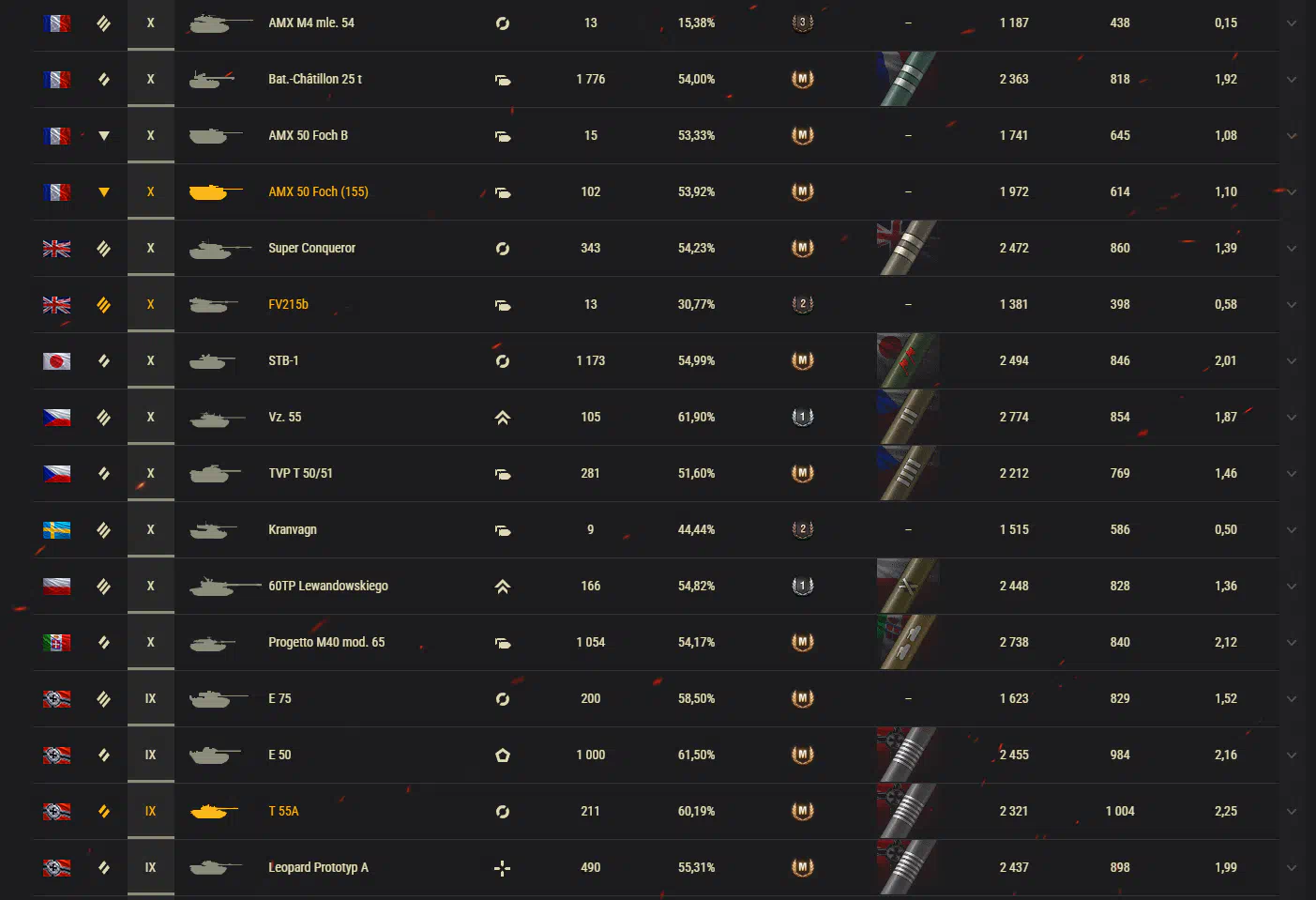Open details chevron for Progetto M40 mod. 65
Screen dimensions: 1316x900
pyautogui.click(x=1292, y=643)
